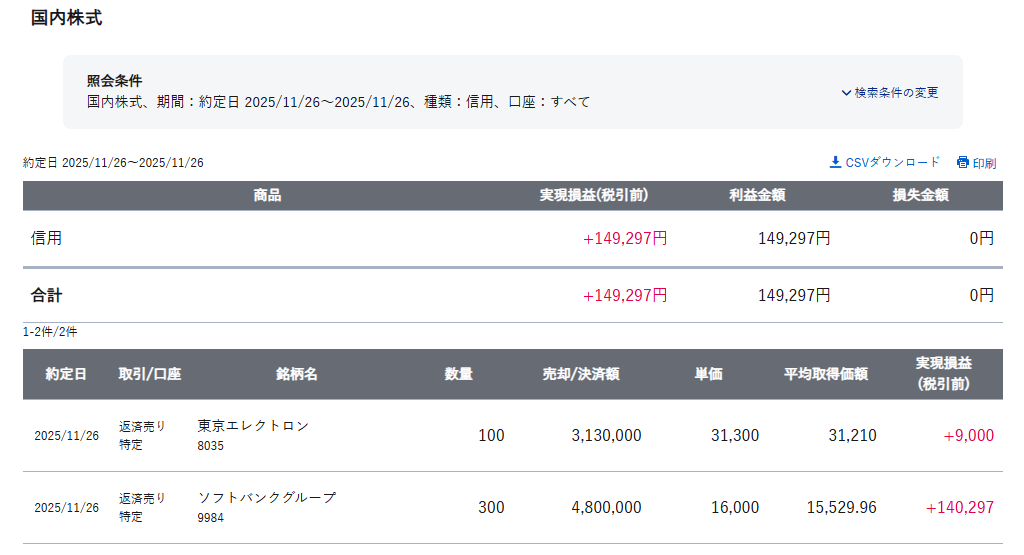Screen dimensions: 1024x555
Task: Click the +9,000 realized profit value
Action: click(968, 436)
